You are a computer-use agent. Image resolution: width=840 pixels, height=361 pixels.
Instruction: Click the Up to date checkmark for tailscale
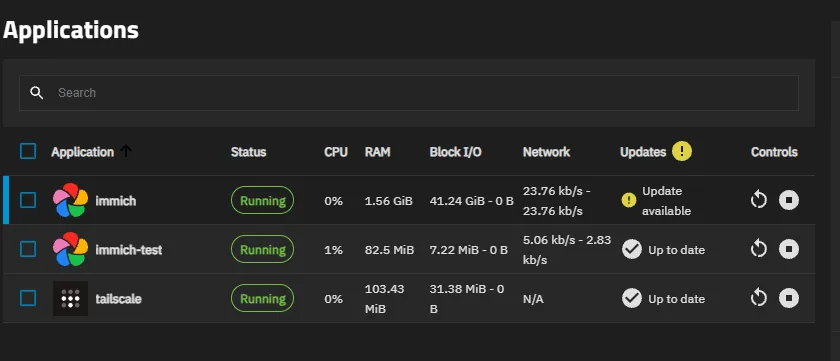click(632, 298)
